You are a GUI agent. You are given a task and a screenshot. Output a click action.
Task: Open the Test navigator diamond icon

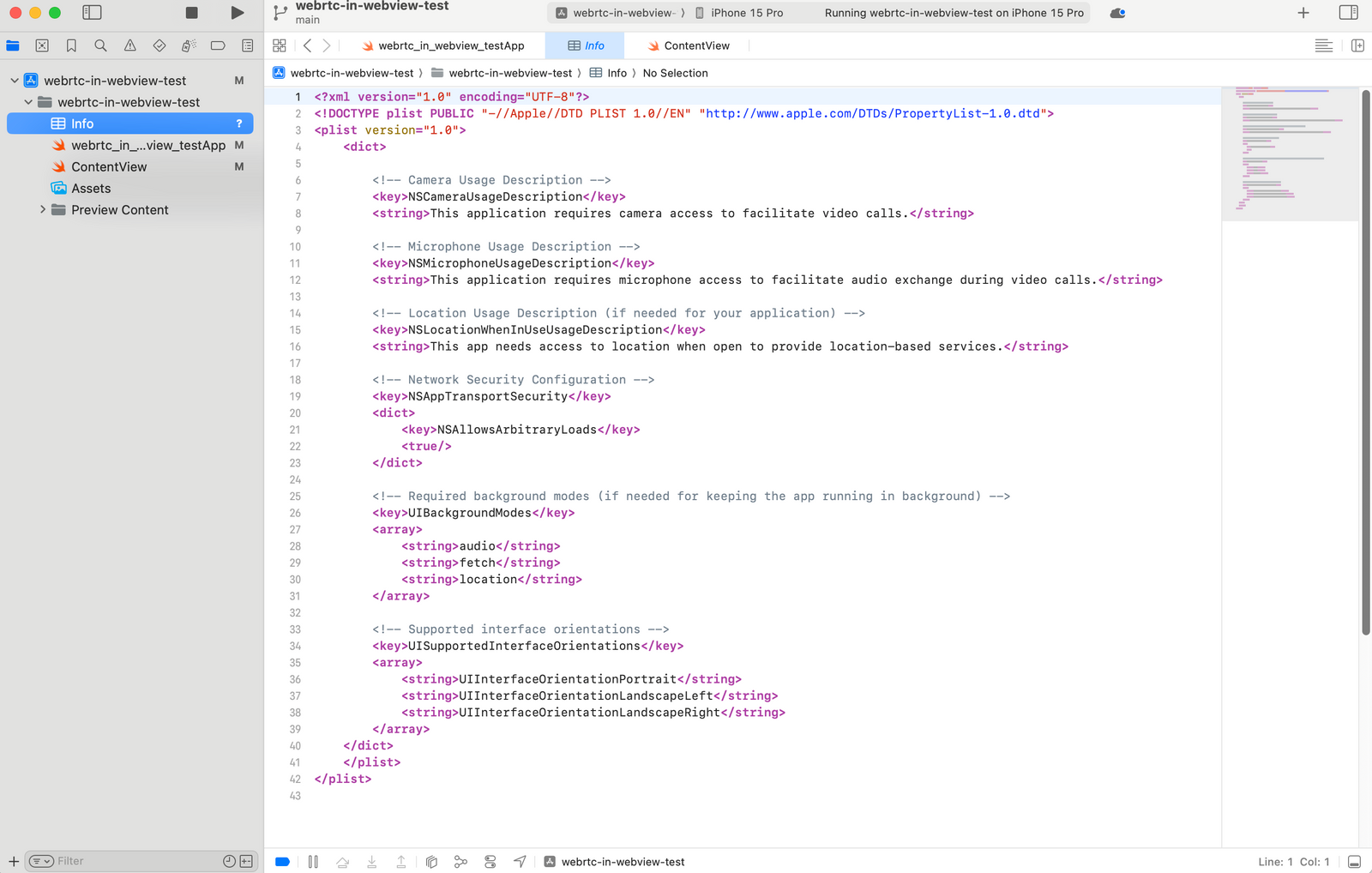(159, 45)
